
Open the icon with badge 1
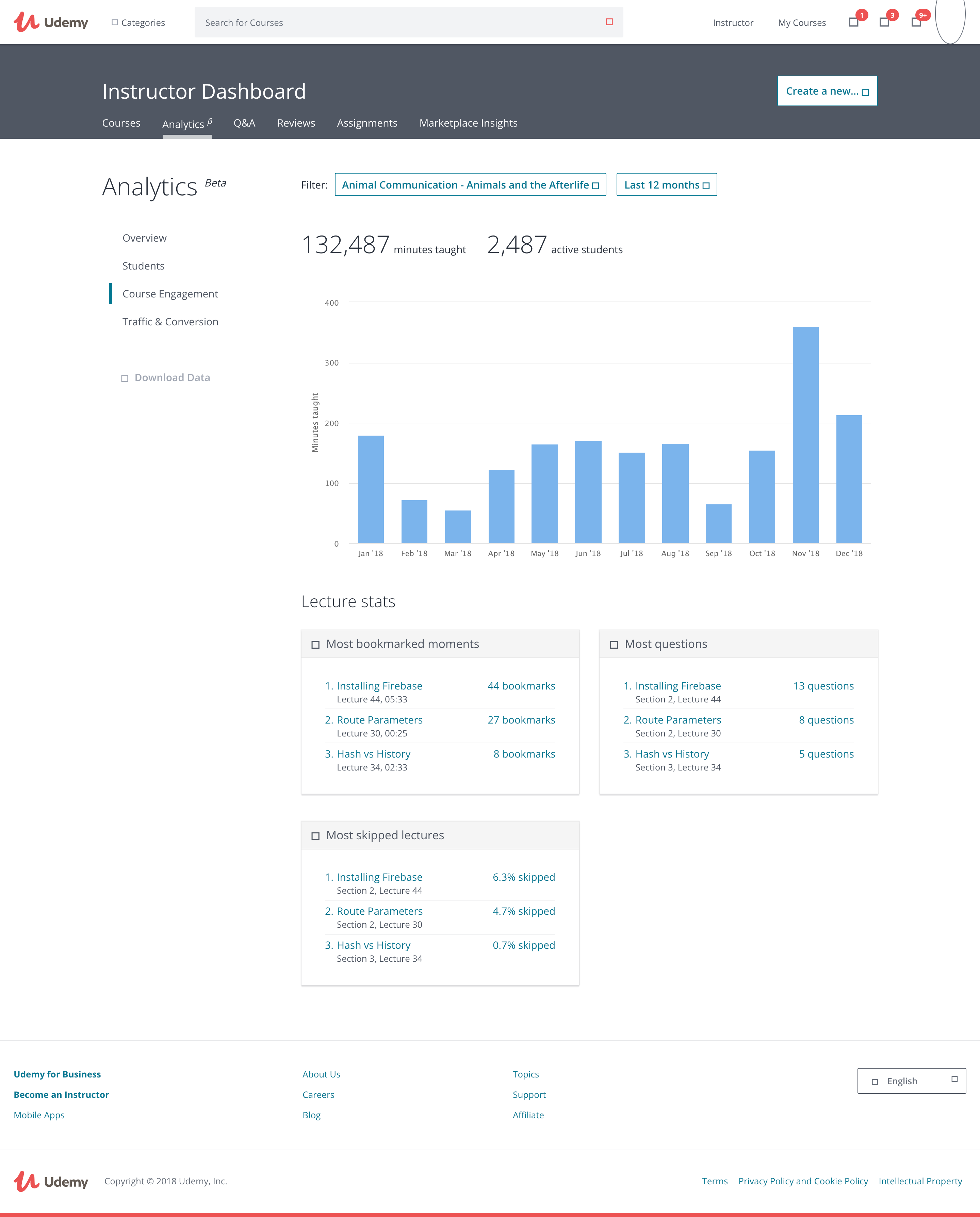click(853, 22)
